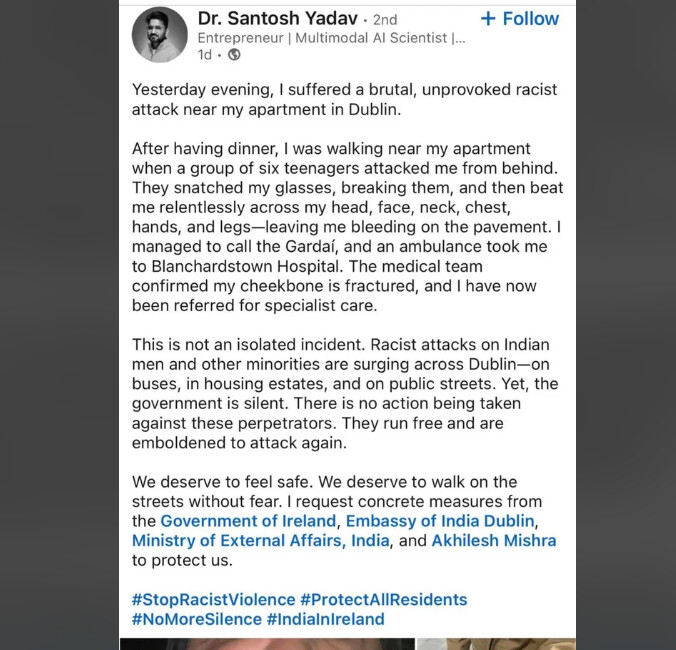The height and width of the screenshot is (650, 676).
Task: Open the Government of Ireland mention
Action: (248, 521)
